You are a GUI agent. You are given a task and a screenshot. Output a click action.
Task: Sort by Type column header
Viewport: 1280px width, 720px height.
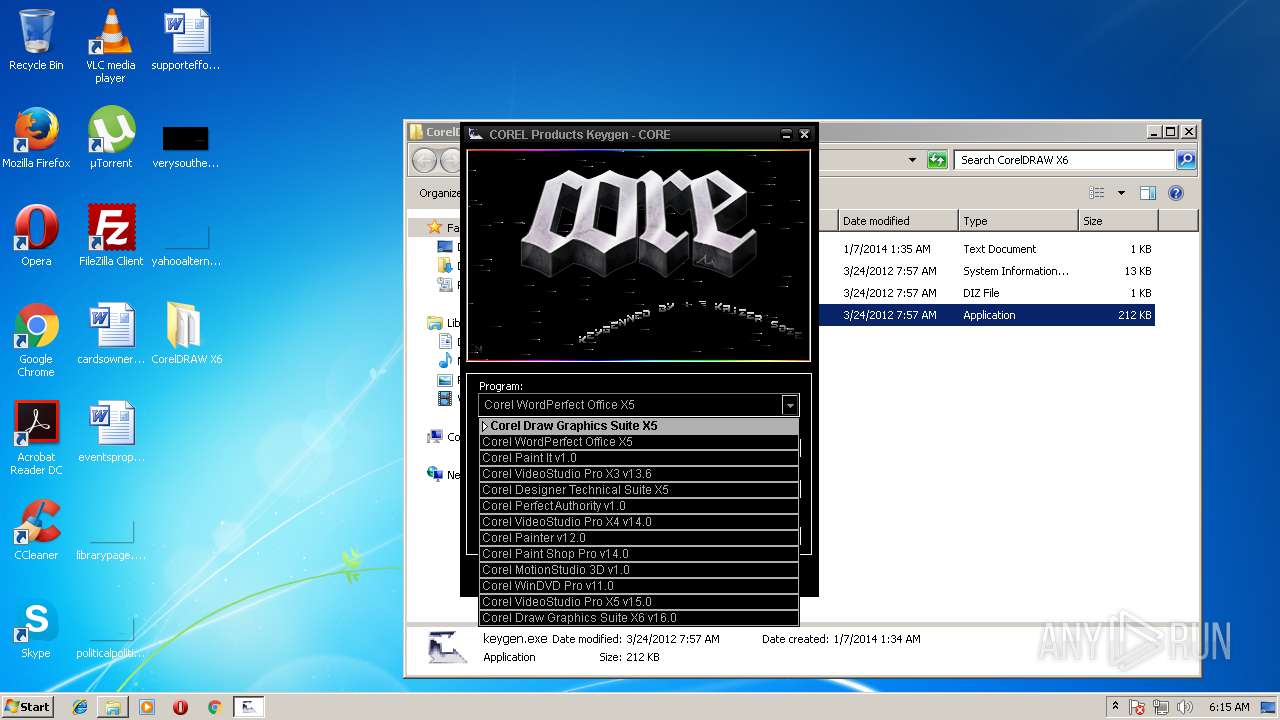coord(1018,221)
